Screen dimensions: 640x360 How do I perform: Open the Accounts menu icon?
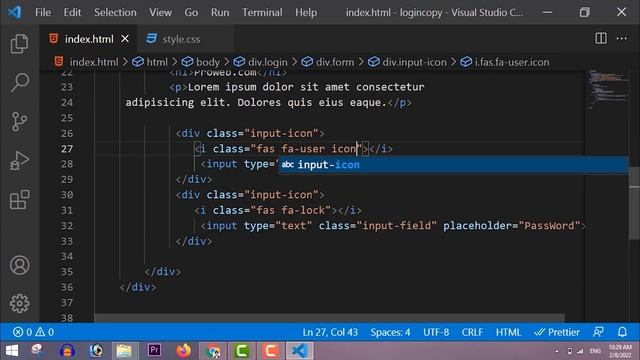19,265
